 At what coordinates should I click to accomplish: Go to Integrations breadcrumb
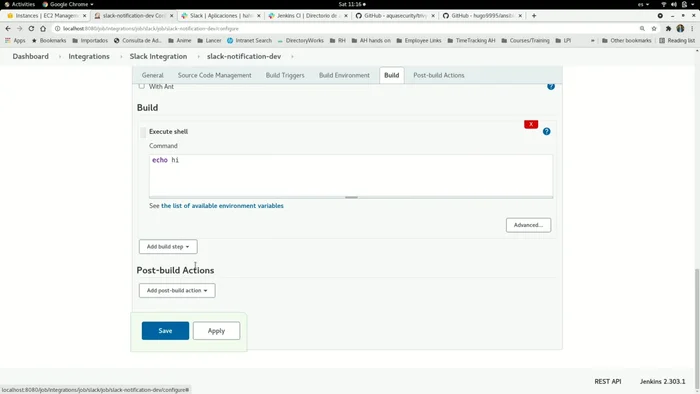click(89, 57)
